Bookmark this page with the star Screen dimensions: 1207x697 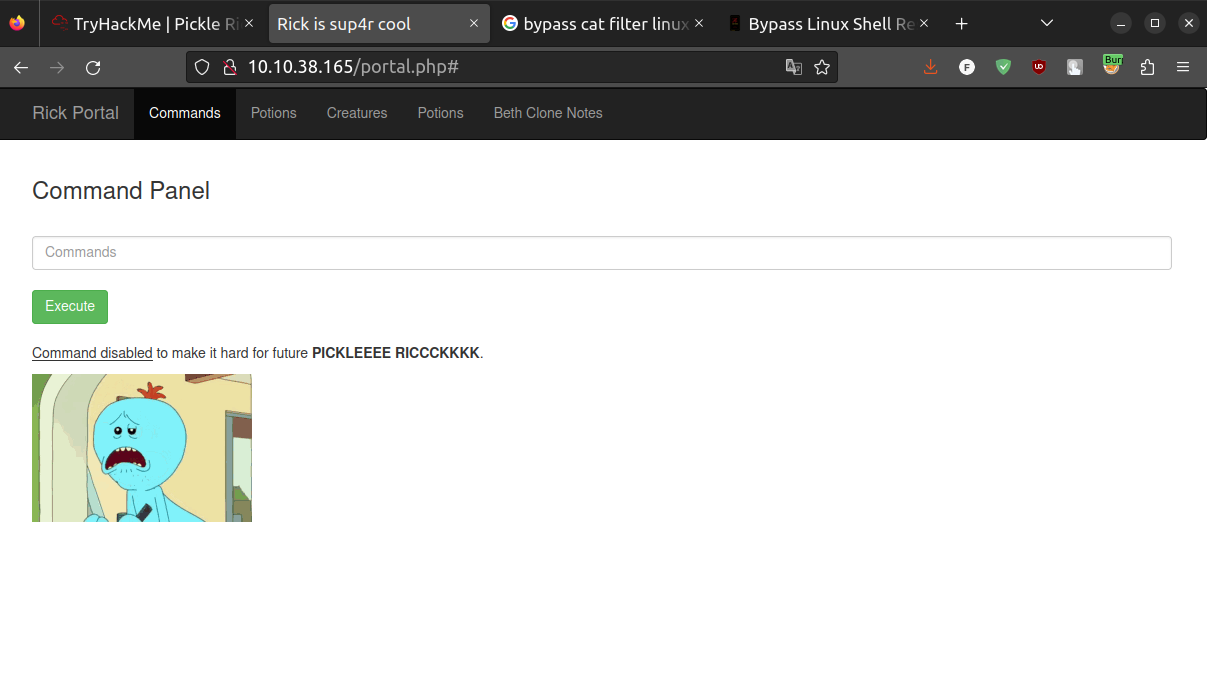[x=822, y=67]
